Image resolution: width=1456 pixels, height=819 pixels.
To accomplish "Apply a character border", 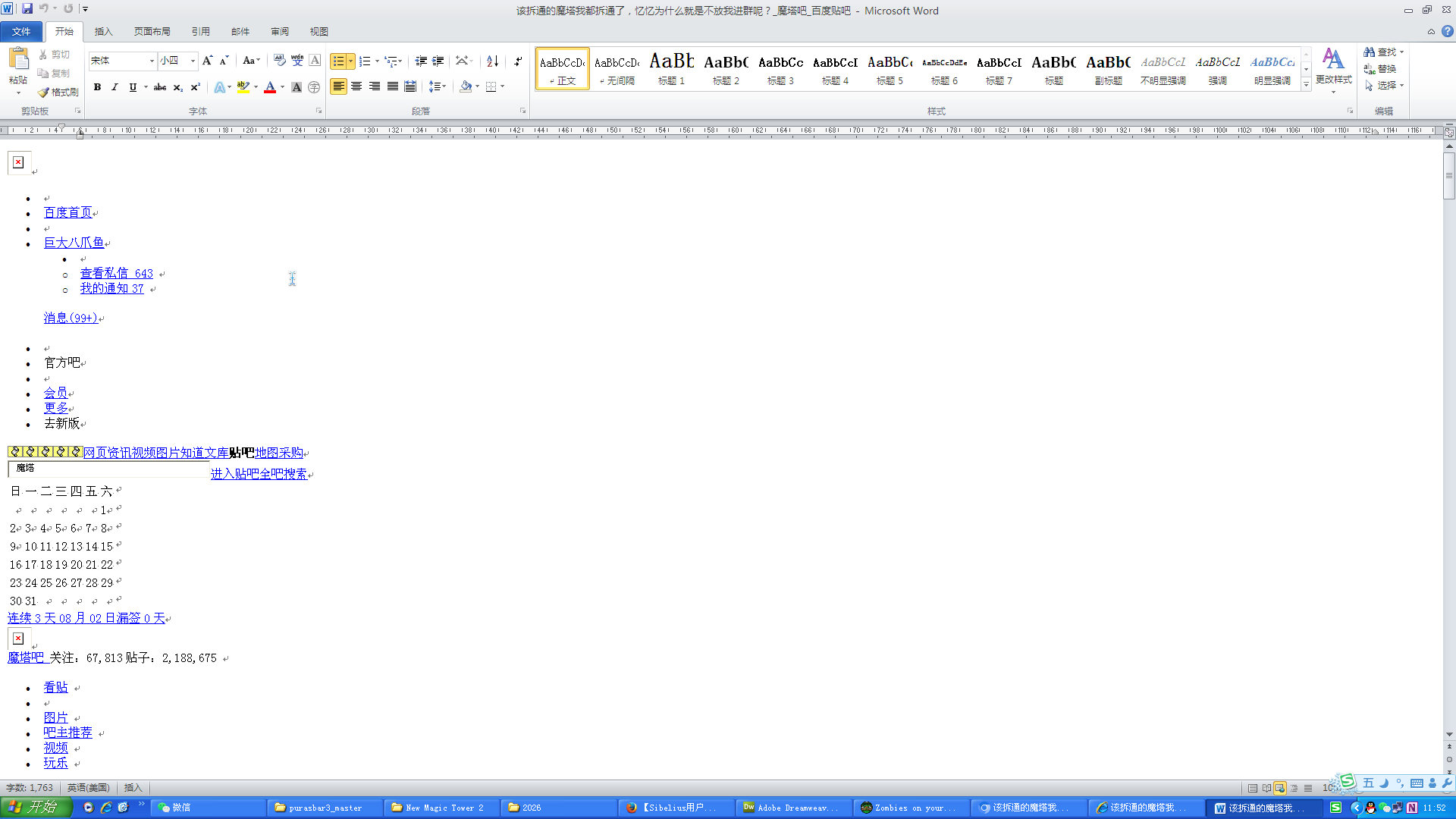I will (315, 61).
